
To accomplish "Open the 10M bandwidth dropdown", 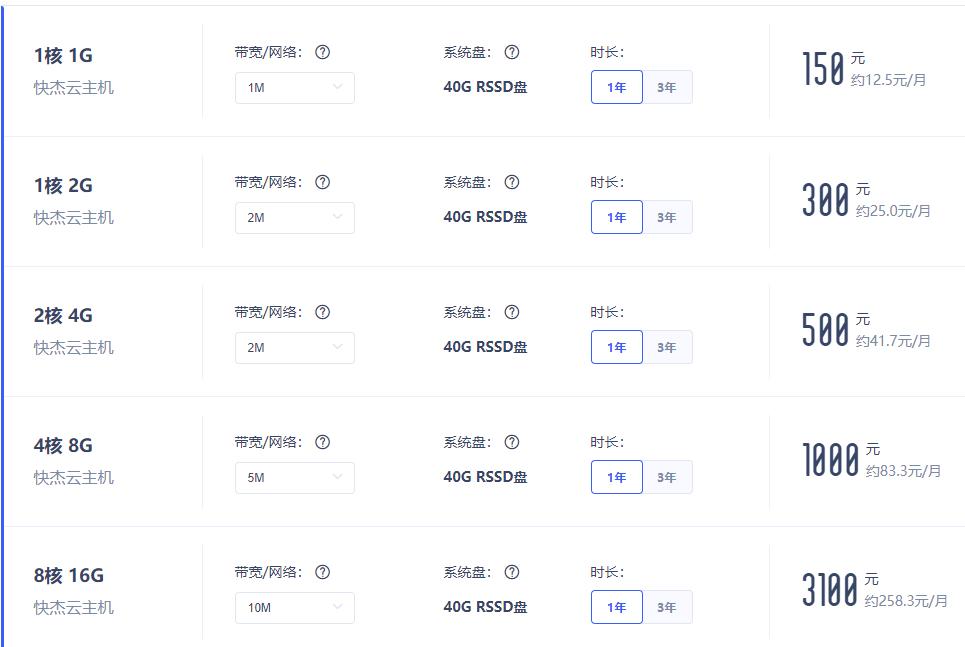I will pyautogui.click(x=295, y=607).
